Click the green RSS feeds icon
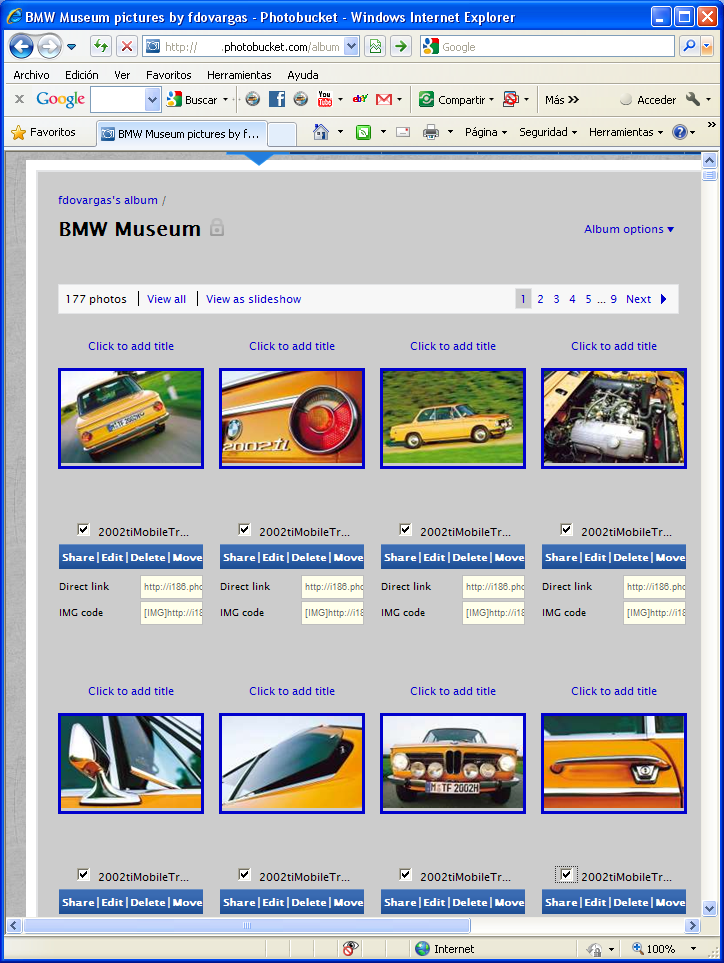This screenshot has width=724, height=963. pyautogui.click(x=364, y=132)
